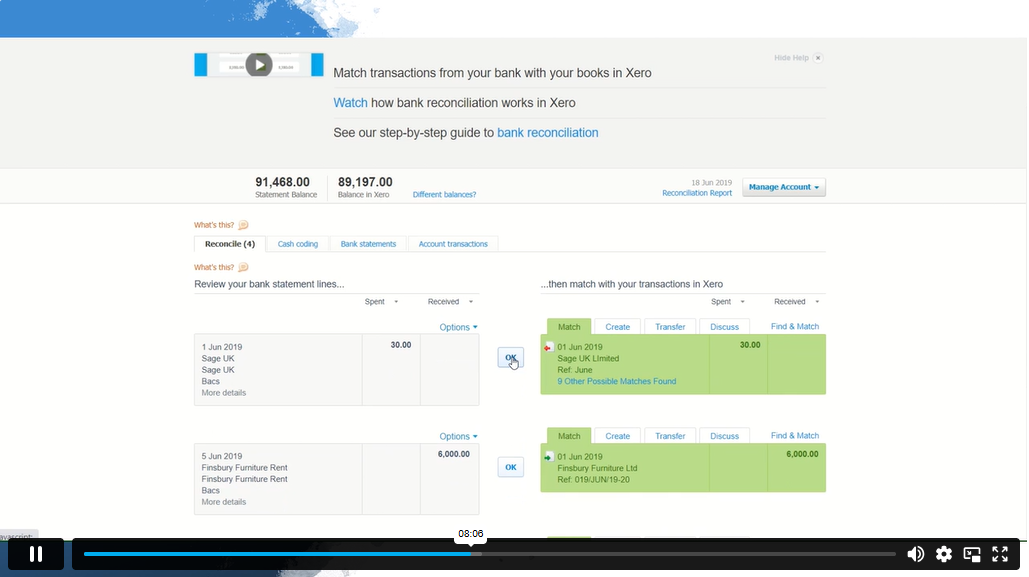Viewport: 1029px width, 577px height.
Task: Play the bank reconciliation help video thumbnail
Action: (x=259, y=65)
